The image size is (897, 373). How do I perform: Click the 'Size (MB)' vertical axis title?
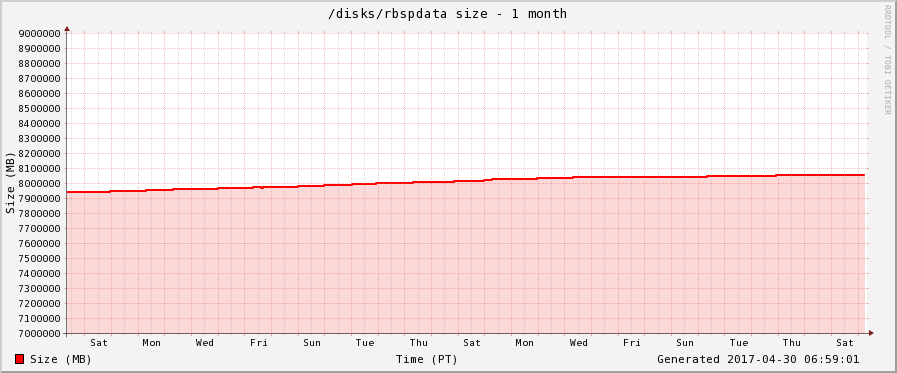point(10,183)
